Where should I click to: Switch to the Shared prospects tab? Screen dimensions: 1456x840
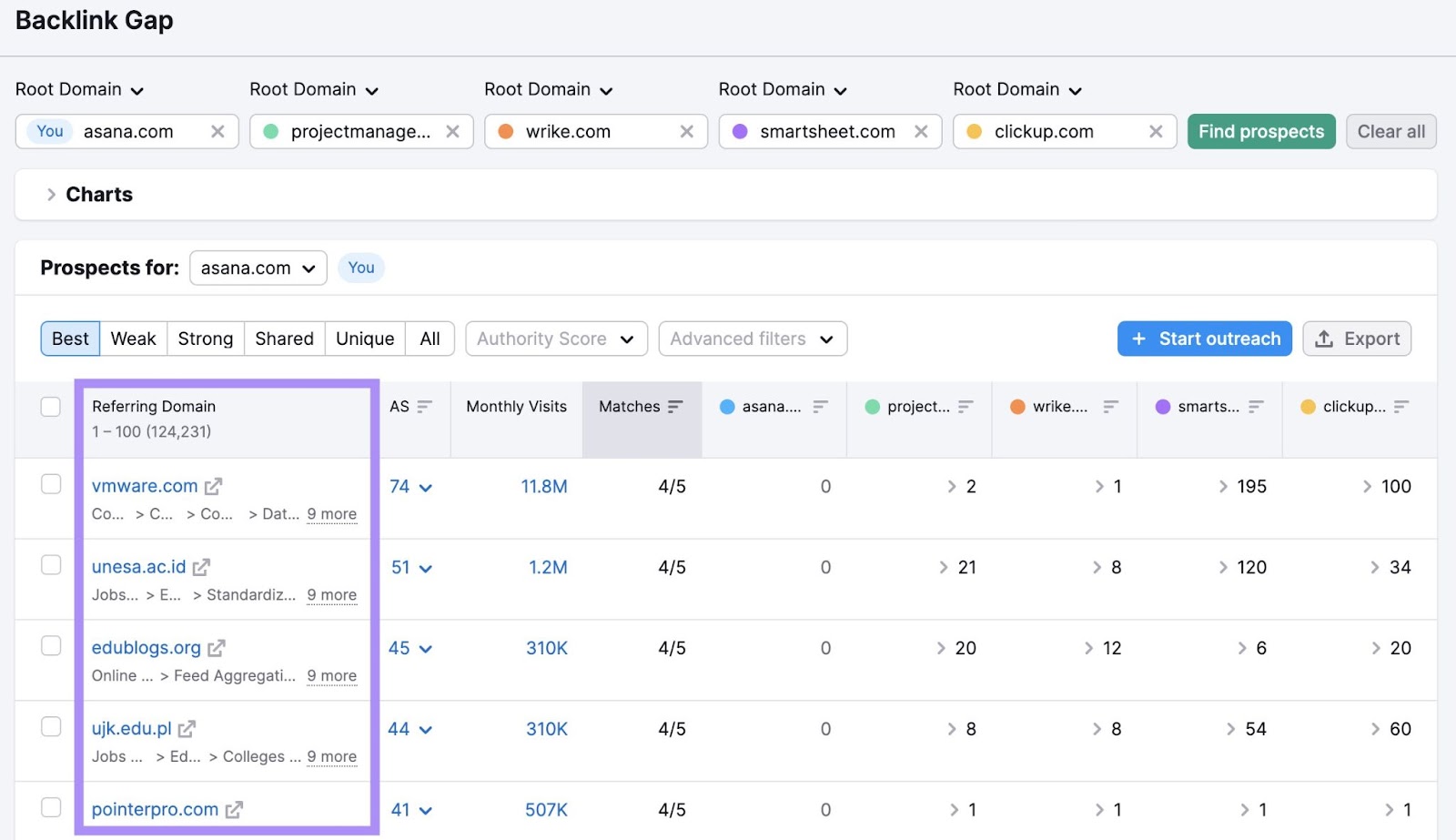coord(284,339)
